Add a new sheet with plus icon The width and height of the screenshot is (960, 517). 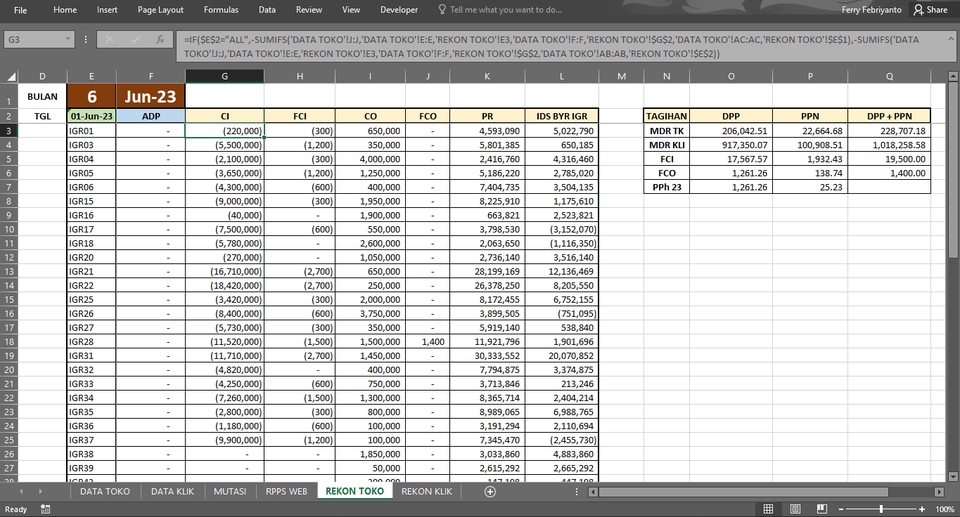tap(490, 491)
